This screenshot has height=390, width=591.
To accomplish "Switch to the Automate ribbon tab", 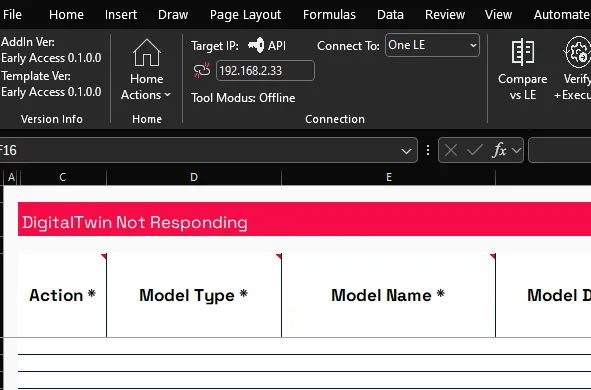I will [x=562, y=14].
